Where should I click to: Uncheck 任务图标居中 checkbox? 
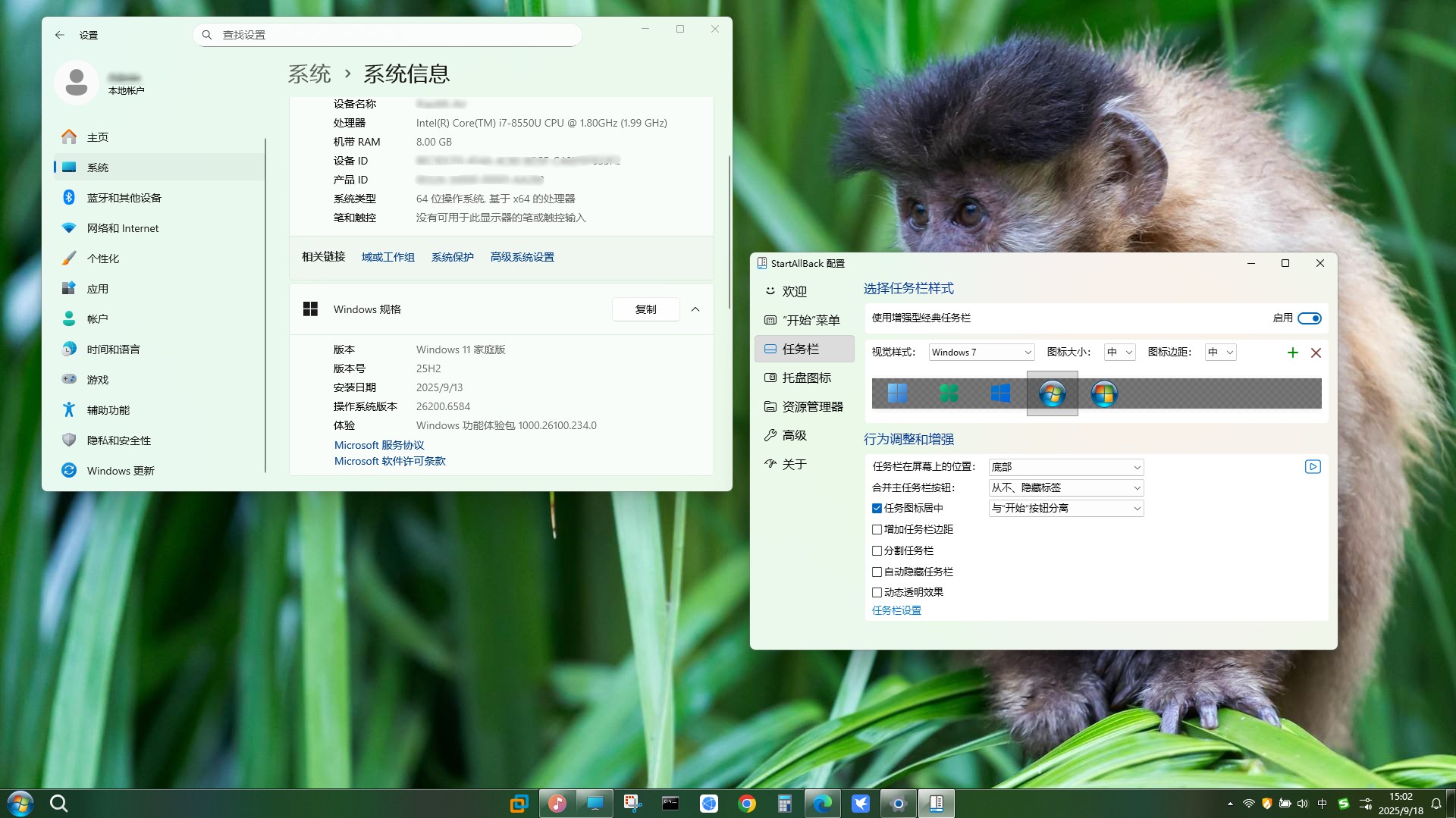(x=877, y=509)
